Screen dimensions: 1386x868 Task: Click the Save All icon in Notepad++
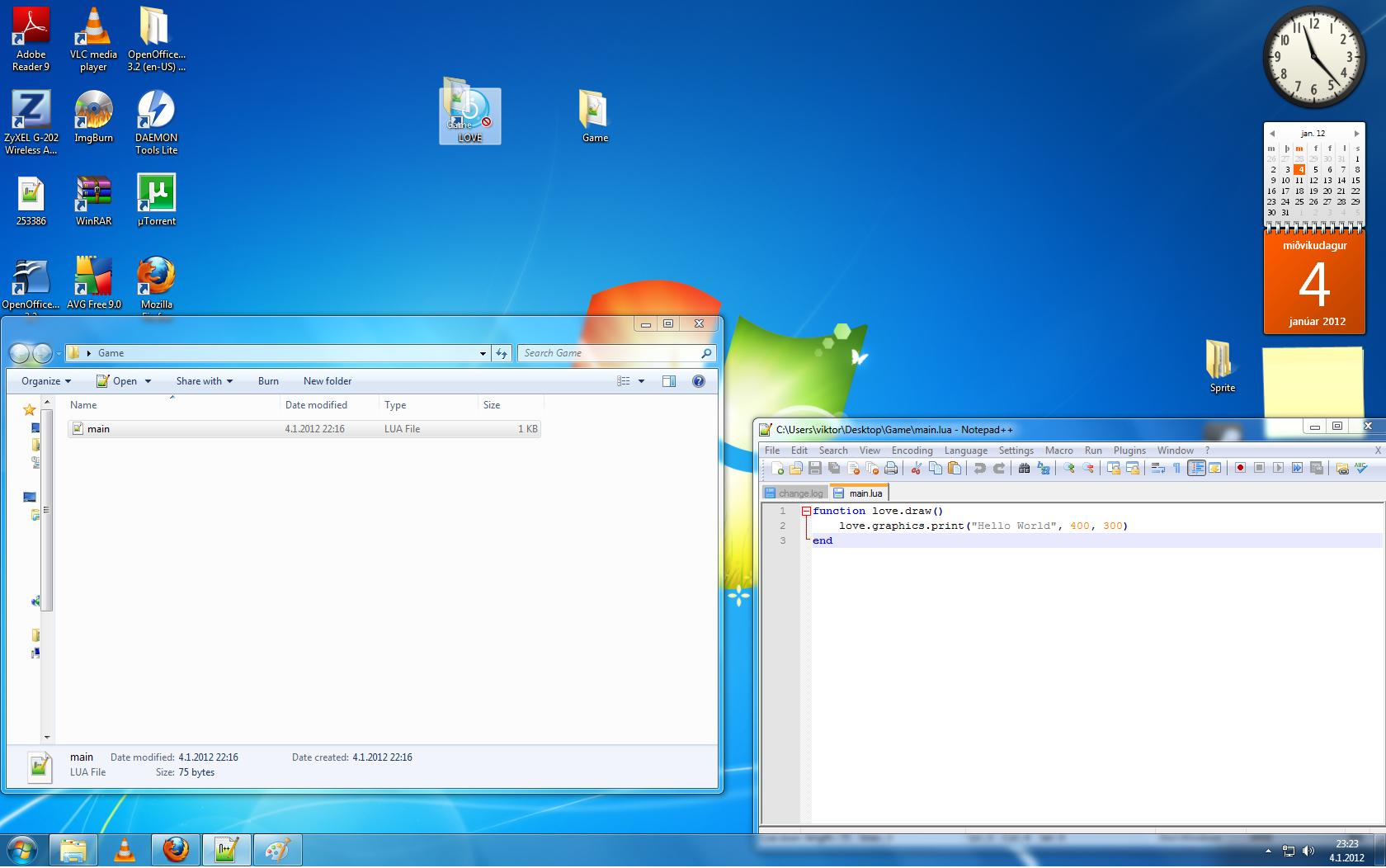point(834,468)
